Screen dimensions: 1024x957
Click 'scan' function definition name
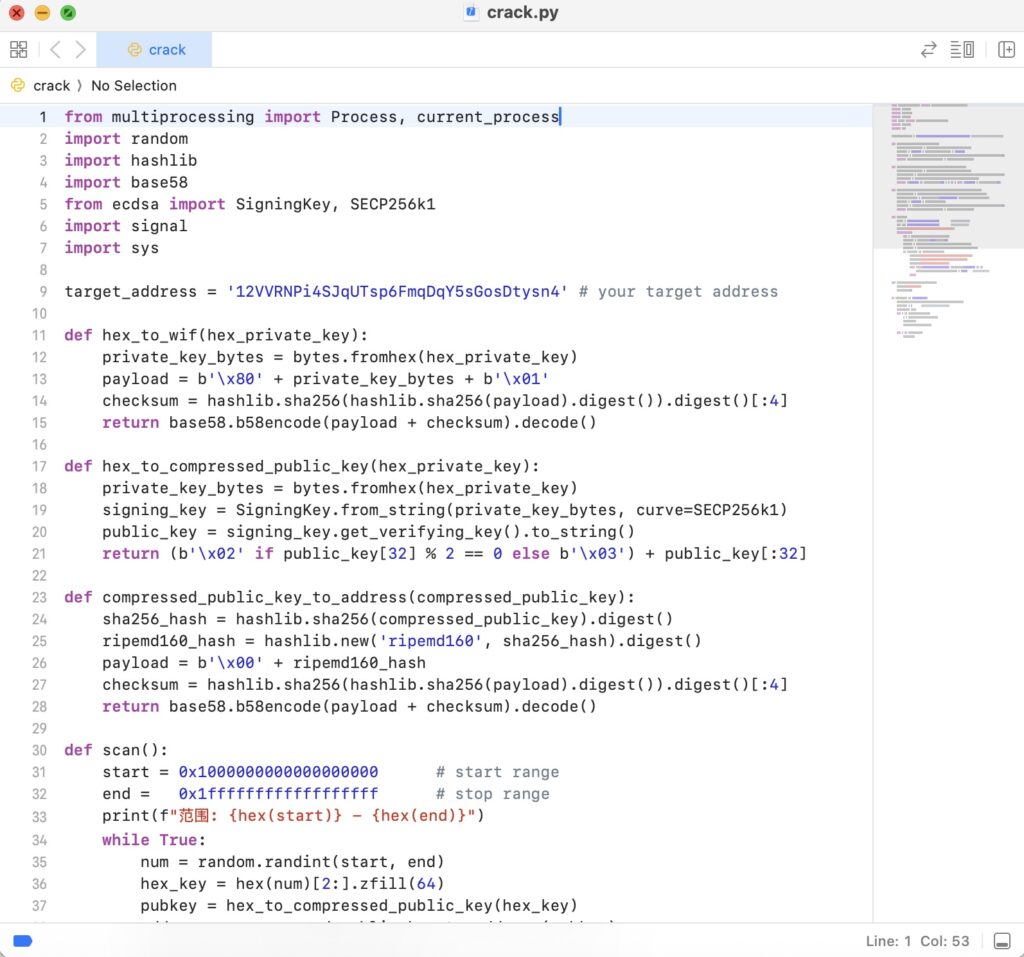pyautogui.click(x=121, y=750)
